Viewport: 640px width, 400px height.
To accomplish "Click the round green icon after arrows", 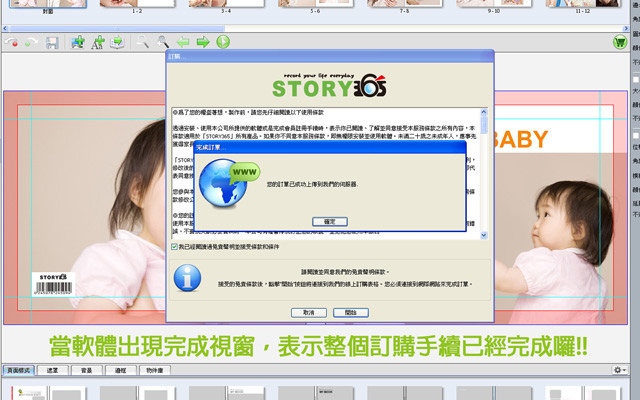I will tap(223, 42).
